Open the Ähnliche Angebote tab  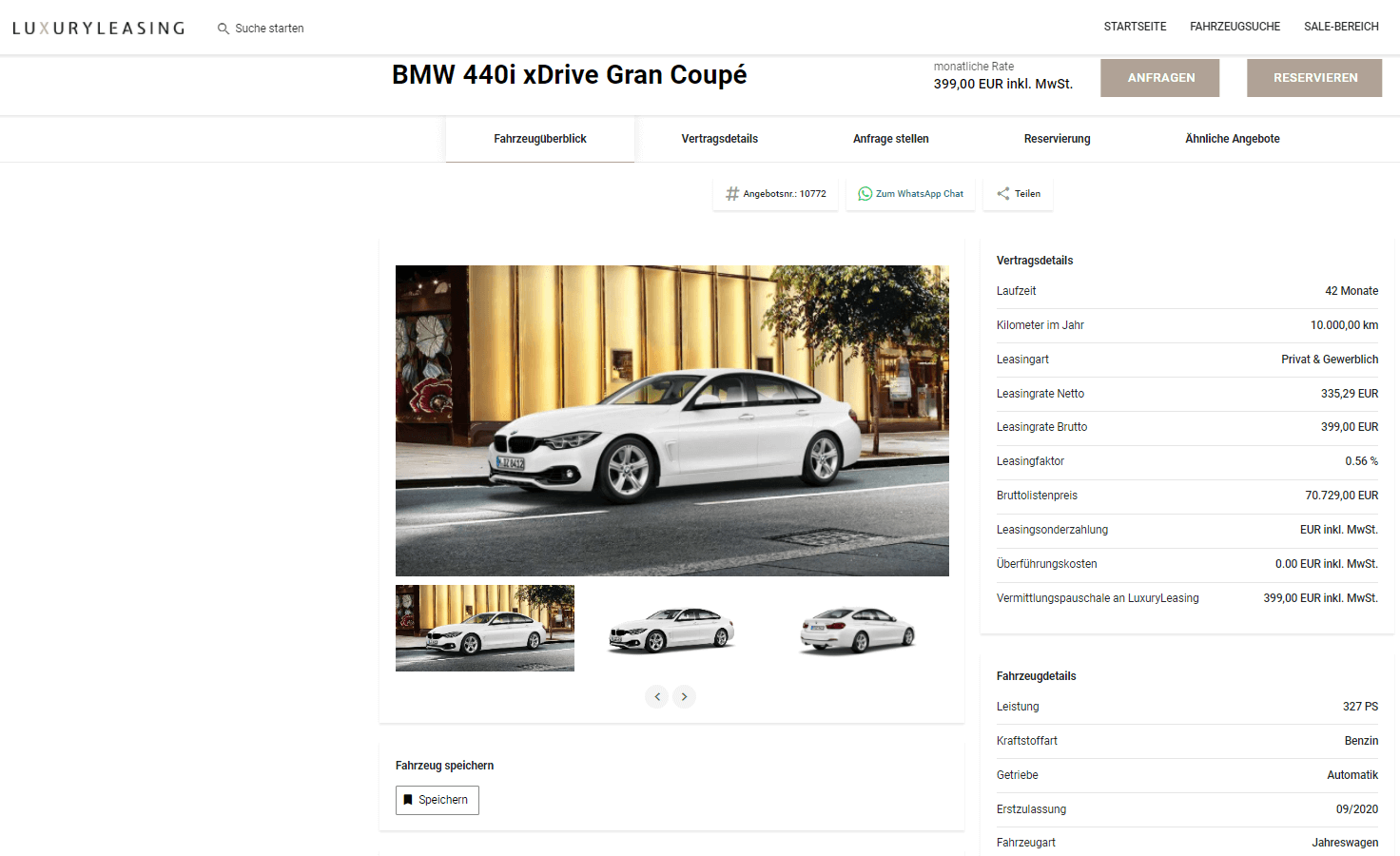[x=1233, y=139]
